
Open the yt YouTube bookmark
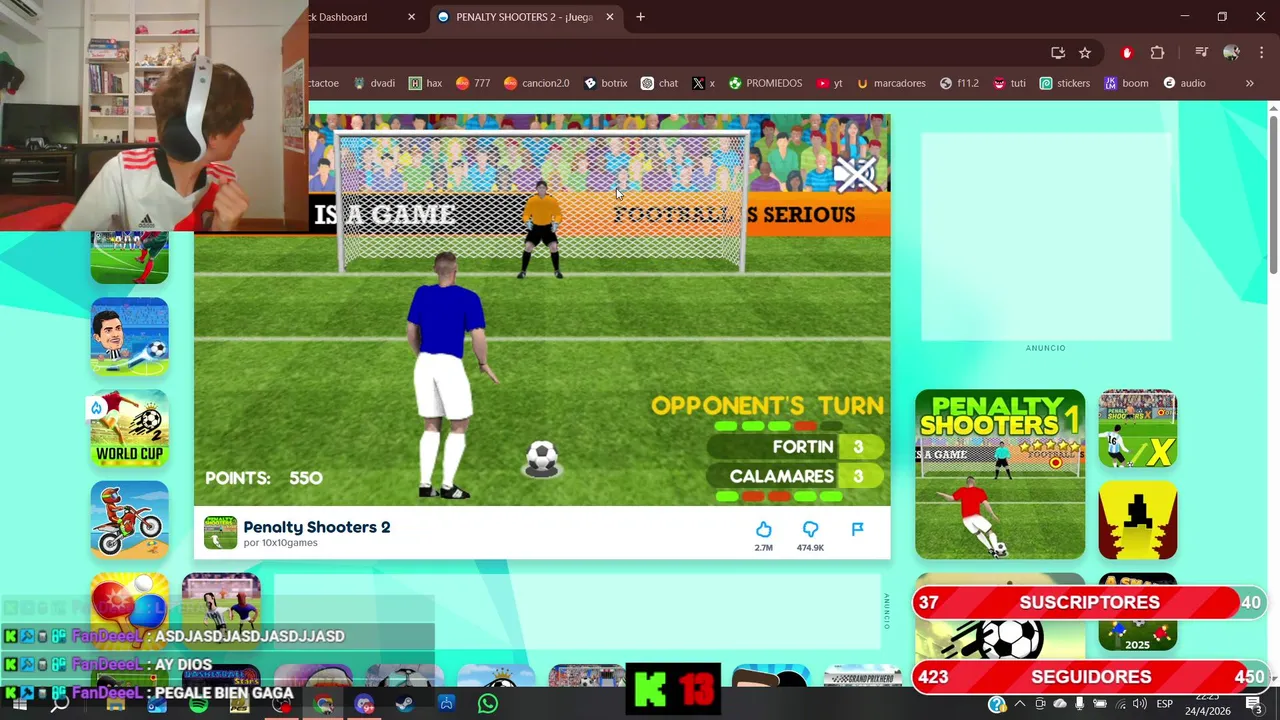click(829, 83)
